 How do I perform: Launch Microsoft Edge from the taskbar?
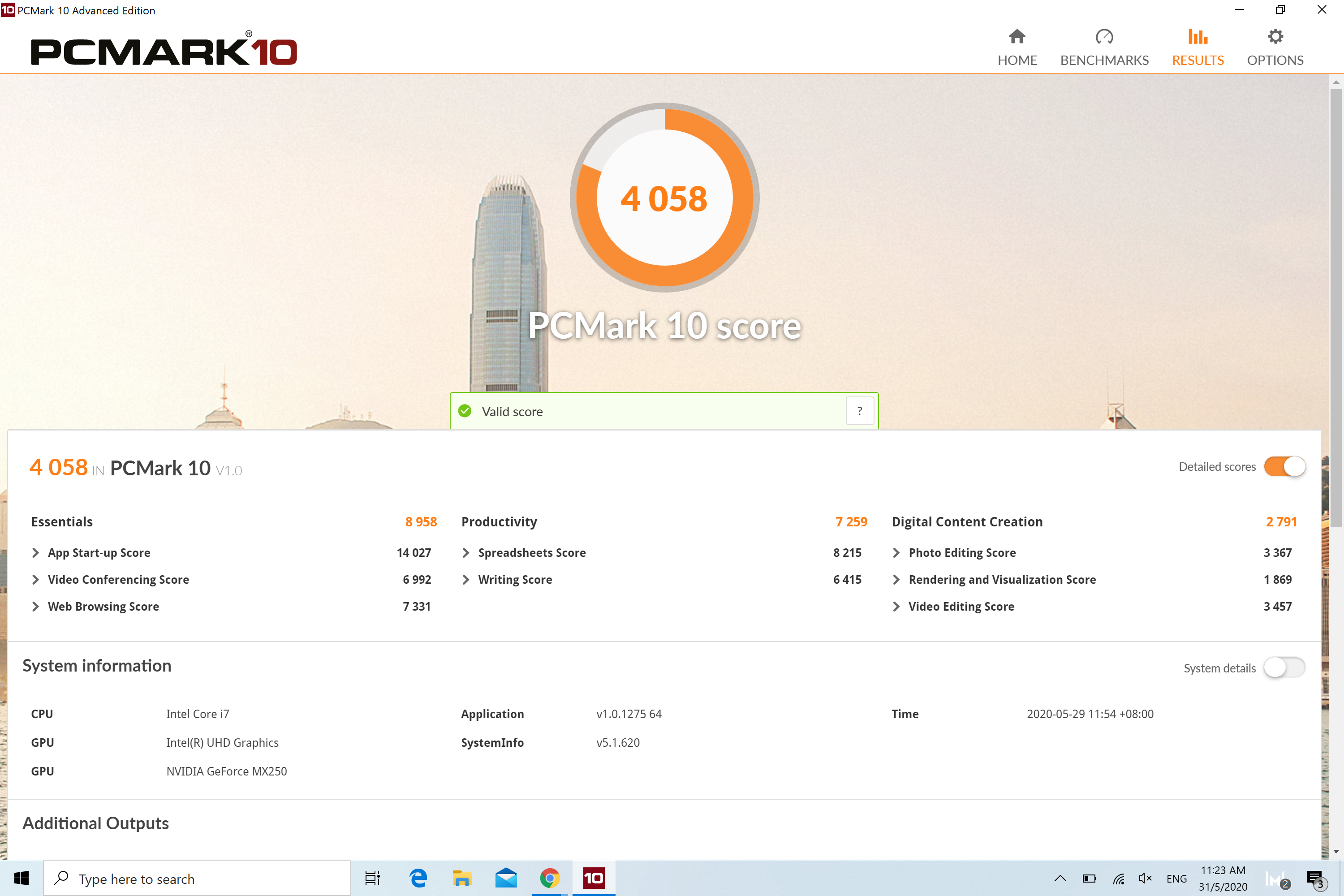(x=418, y=878)
